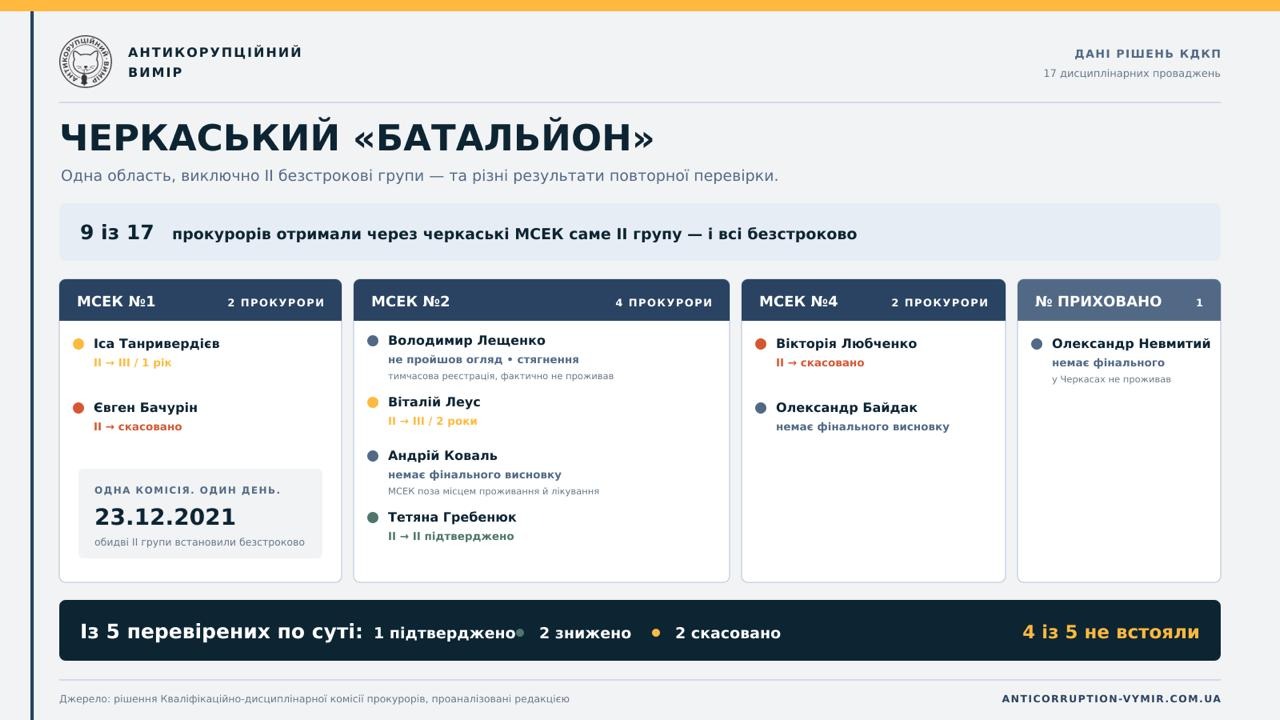This screenshot has width=1280, height=720.
Task: Click 'у Черкасах не проживав' note
Action: point(1112,380)
